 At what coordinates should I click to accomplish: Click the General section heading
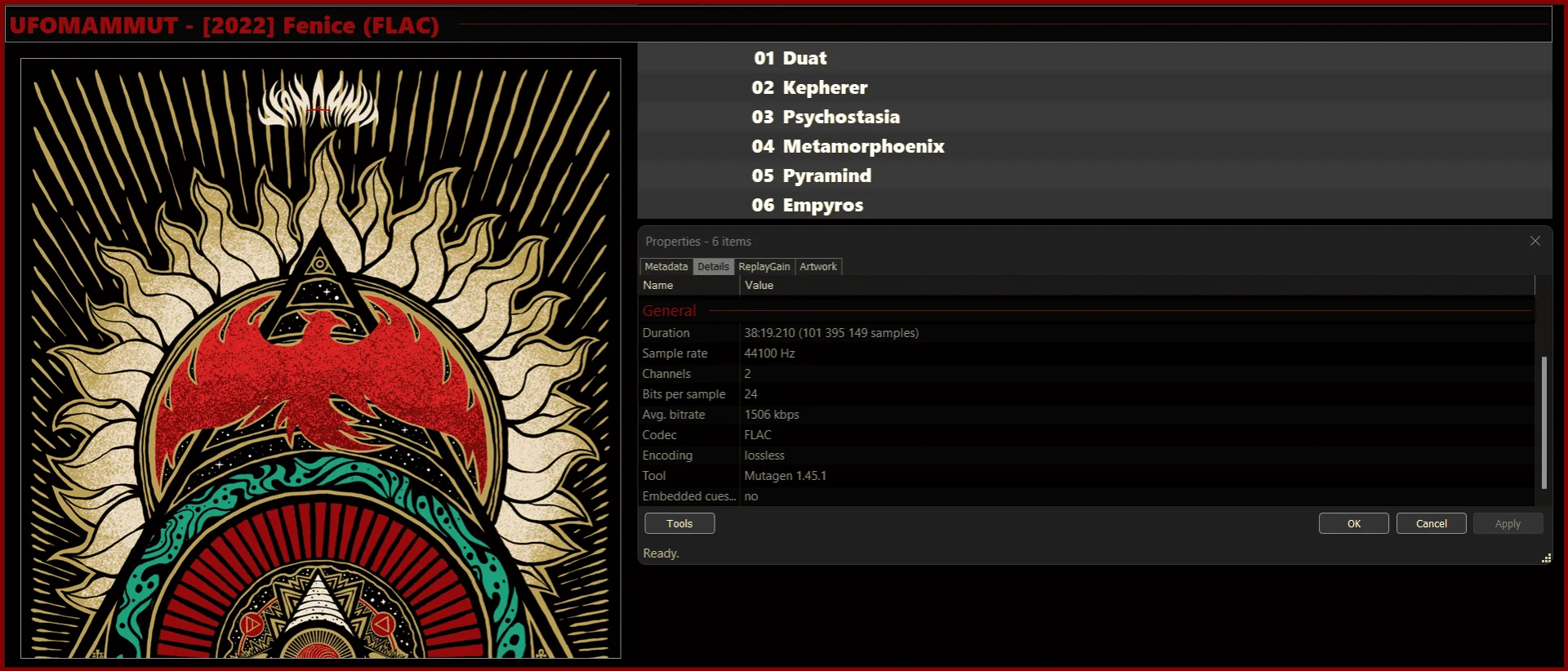pos(670,310)
